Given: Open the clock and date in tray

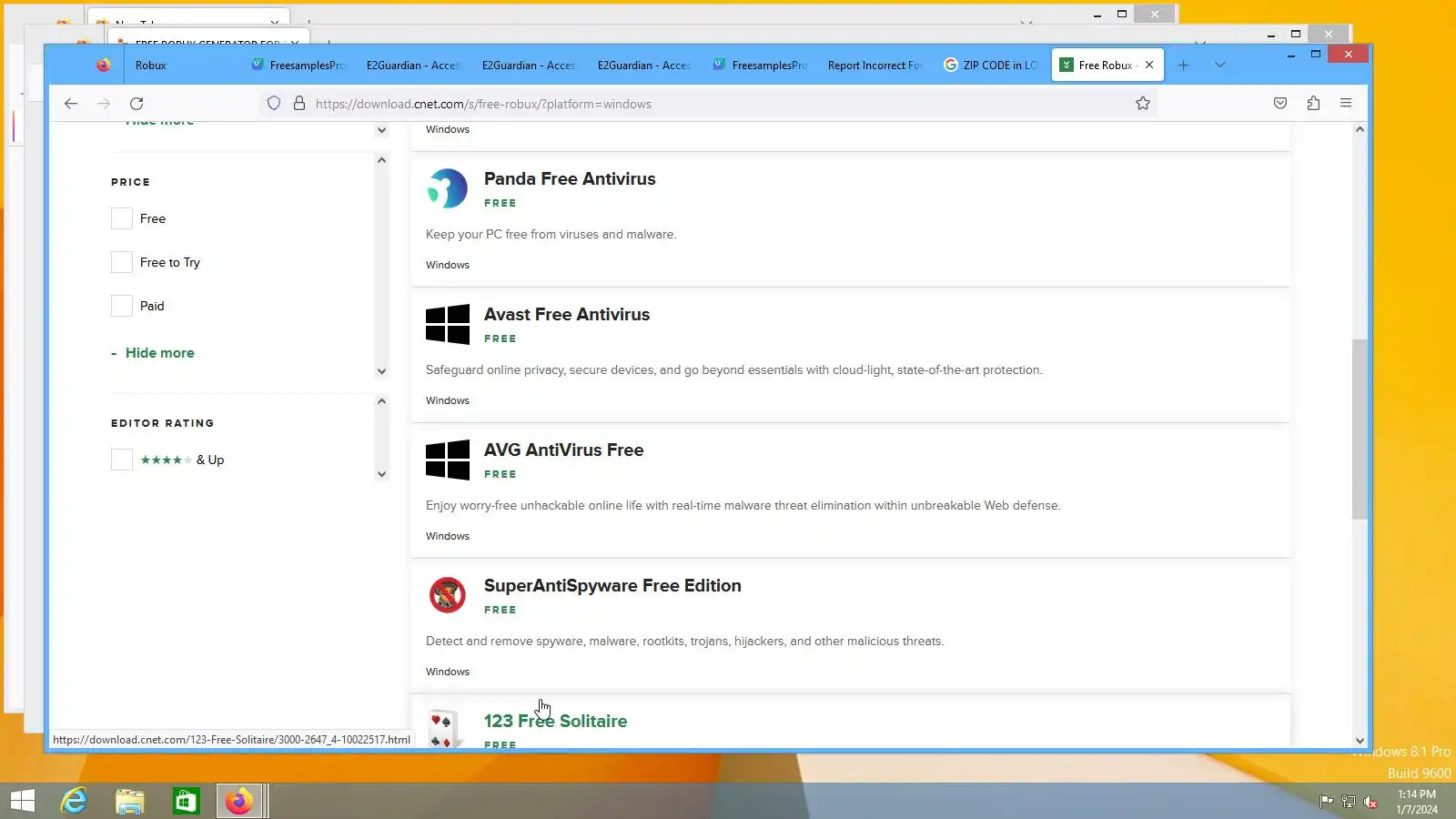Looking at the screenshot, I should 1417,802.
